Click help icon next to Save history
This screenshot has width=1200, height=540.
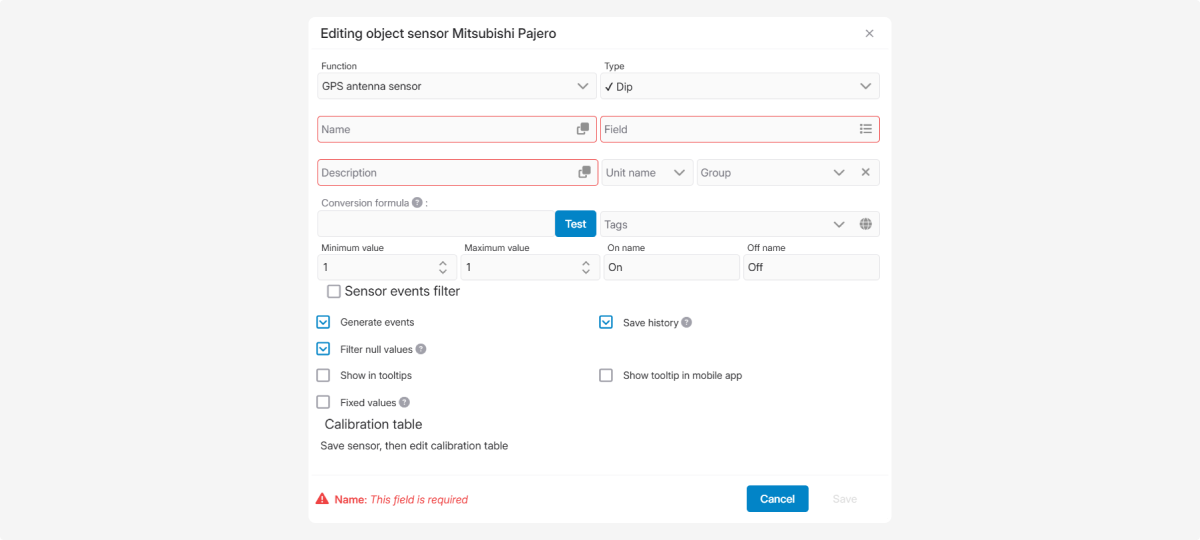click(687, 323)
